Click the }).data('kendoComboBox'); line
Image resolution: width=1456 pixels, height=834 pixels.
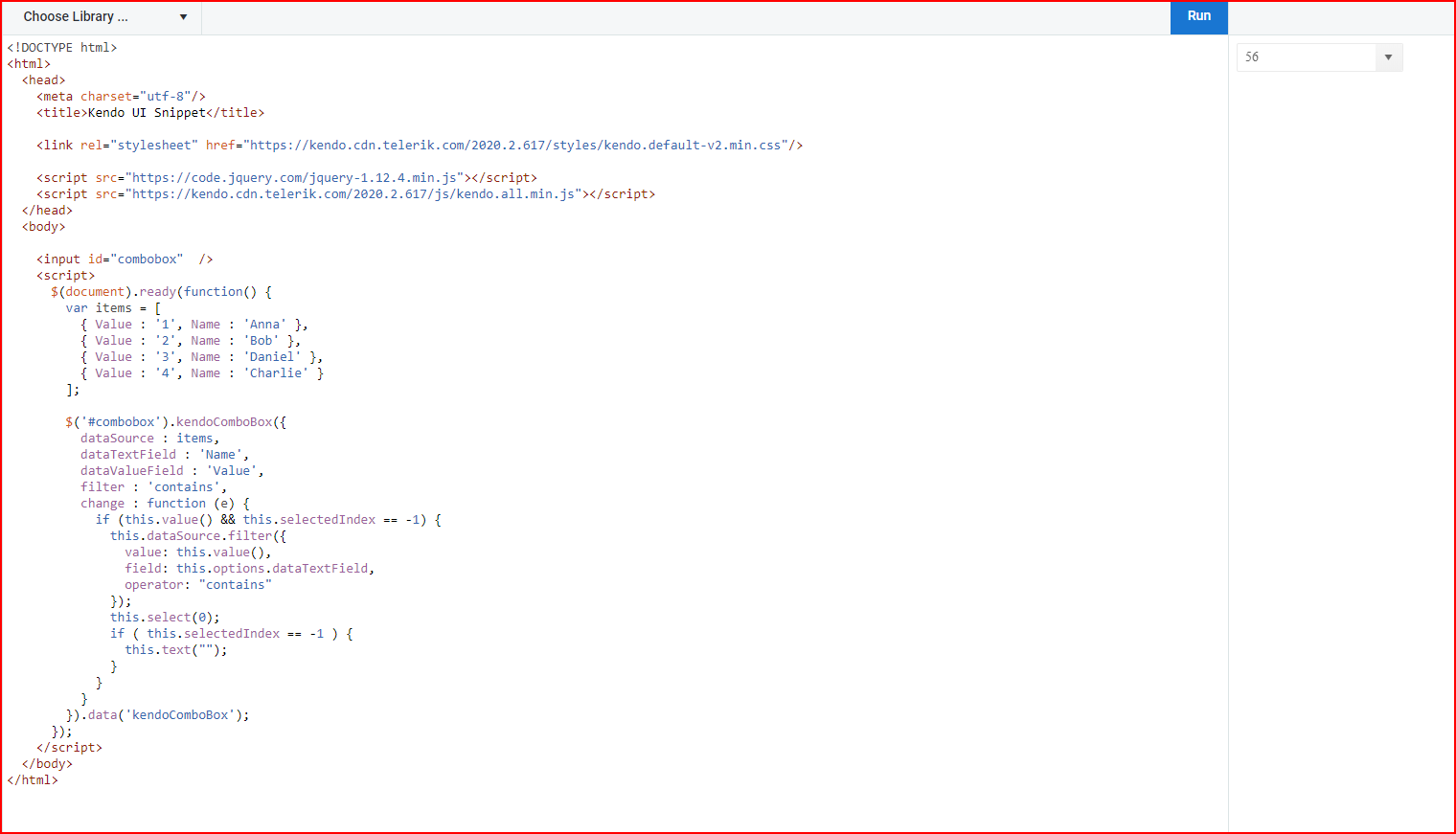[158, 715]
